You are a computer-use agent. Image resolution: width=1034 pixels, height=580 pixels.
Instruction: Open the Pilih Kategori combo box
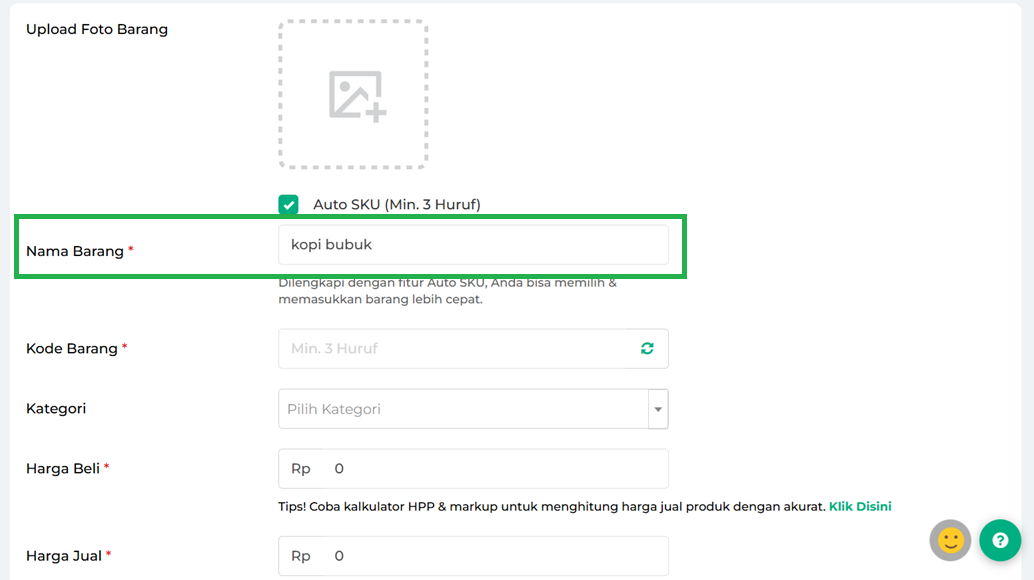click(x=462, y=409)
